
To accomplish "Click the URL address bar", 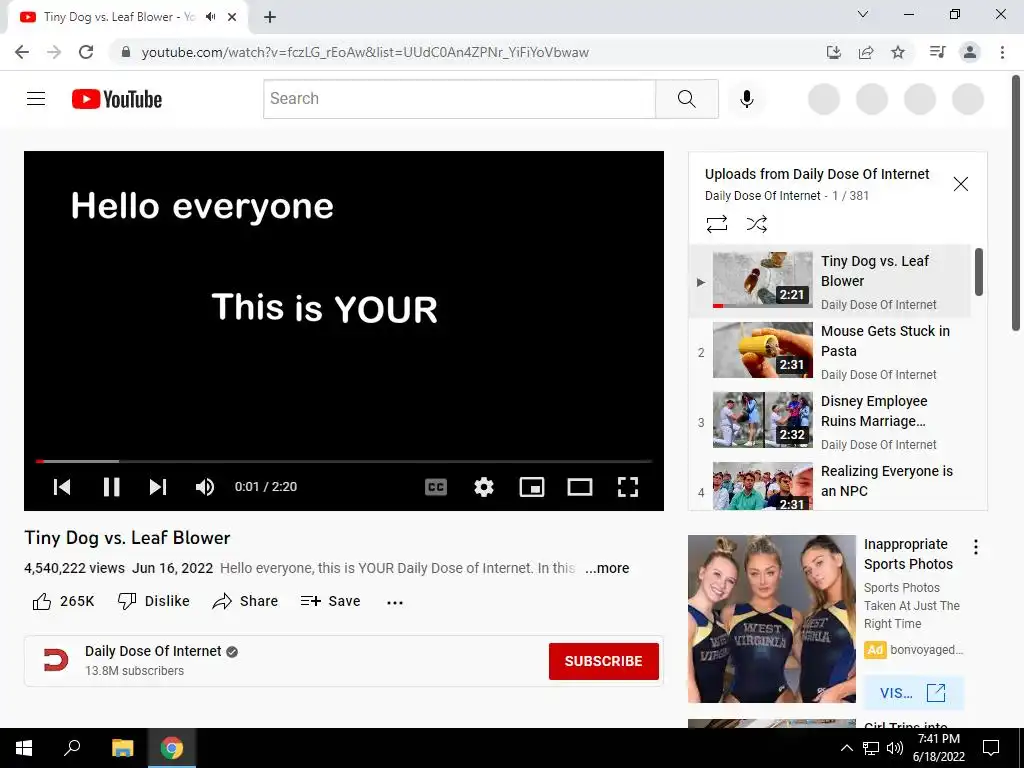I will [x=365, y=52].
